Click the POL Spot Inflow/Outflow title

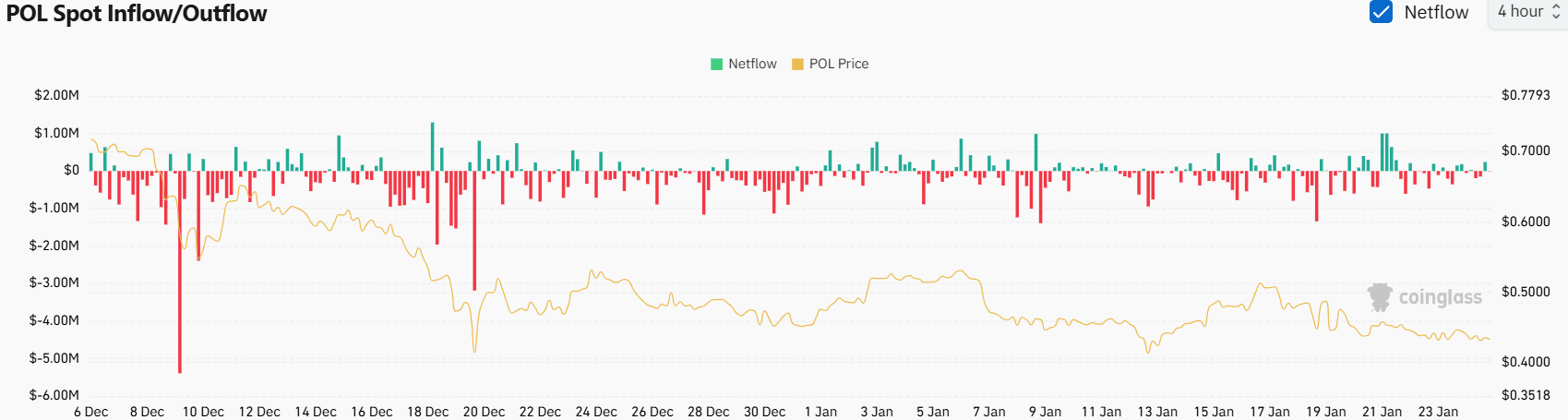137,13
